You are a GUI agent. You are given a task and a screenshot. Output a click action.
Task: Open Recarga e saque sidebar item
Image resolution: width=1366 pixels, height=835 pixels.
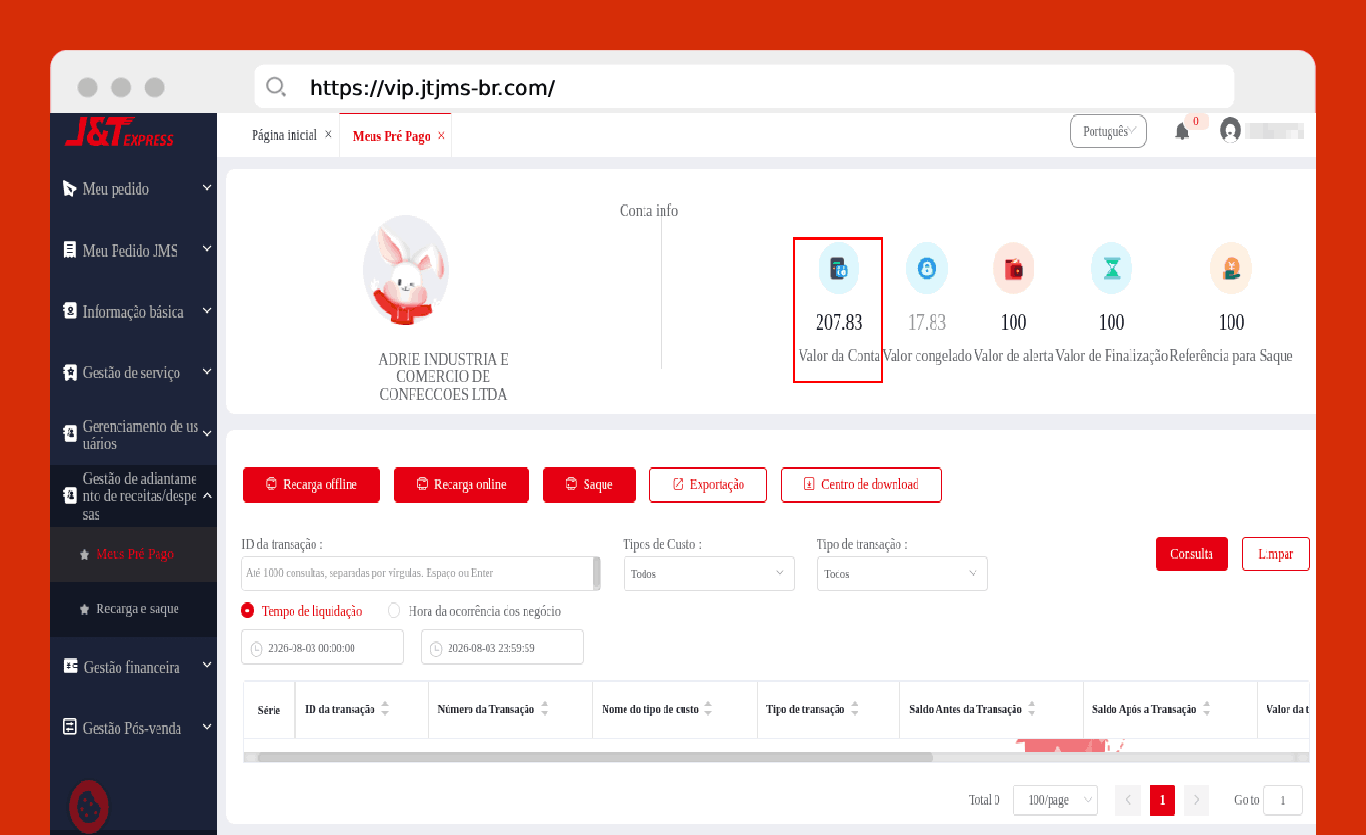134,609
